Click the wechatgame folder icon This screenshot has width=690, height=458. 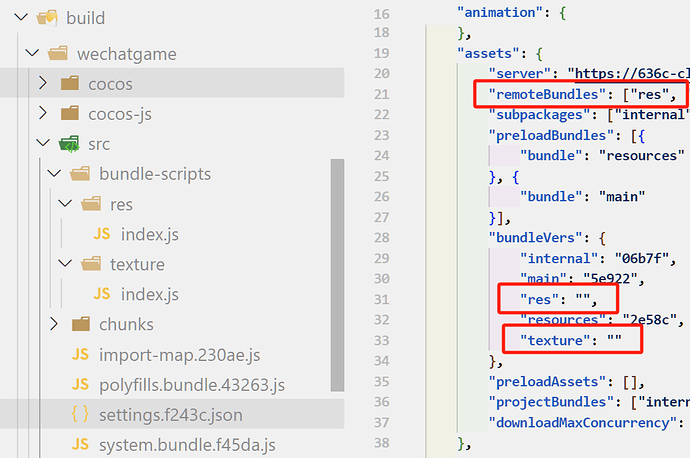point(57,53)
